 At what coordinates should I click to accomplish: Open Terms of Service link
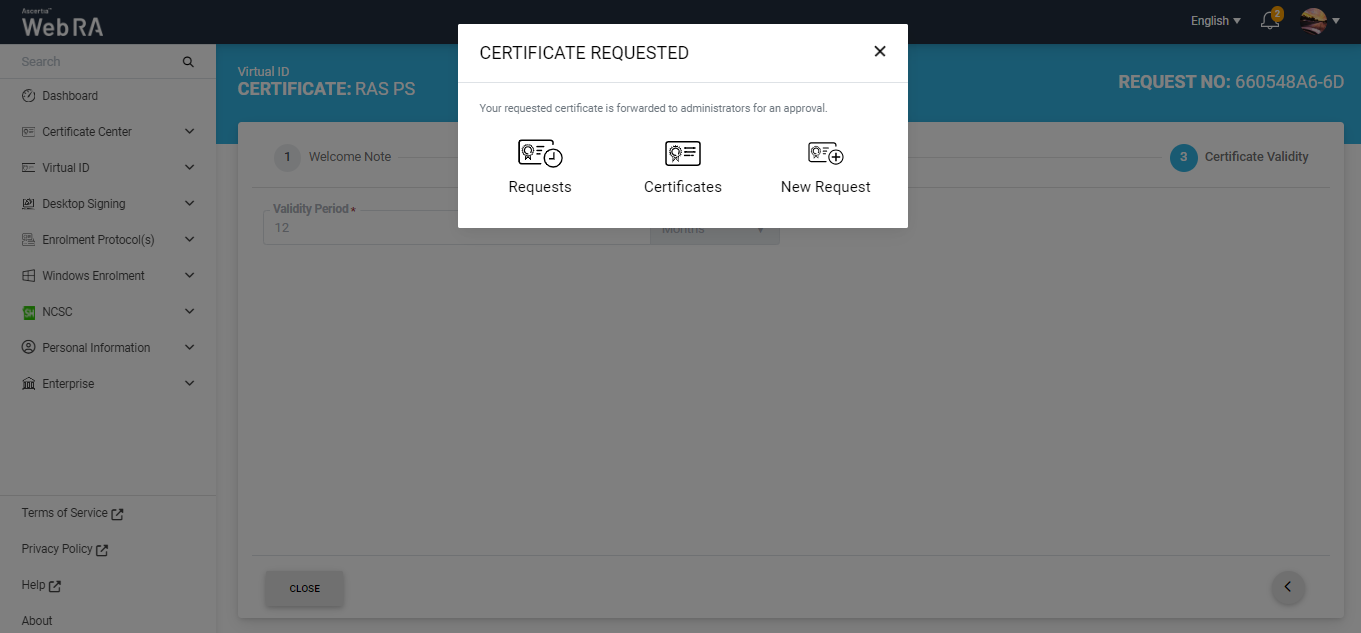click(72, 513)
